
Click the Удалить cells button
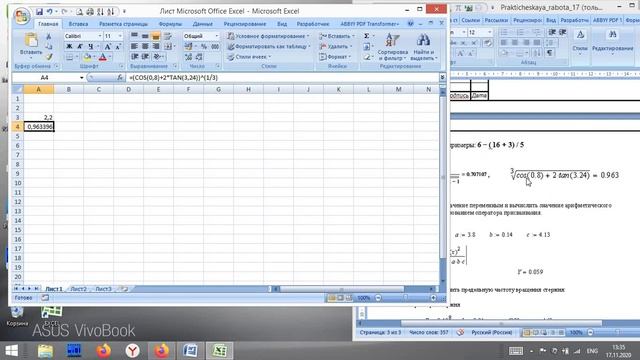pyautogui.click(x=336, y=47)
